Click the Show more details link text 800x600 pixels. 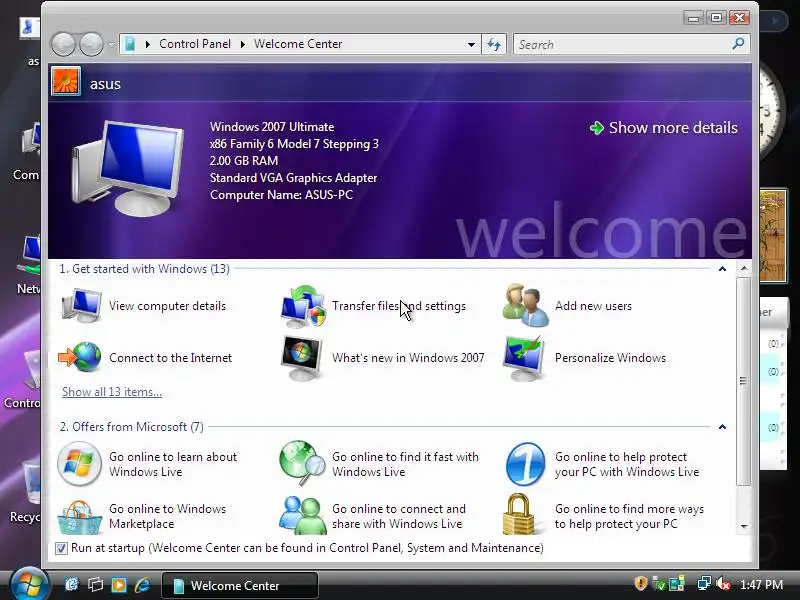pyautogui.click(x=673, y=128)
